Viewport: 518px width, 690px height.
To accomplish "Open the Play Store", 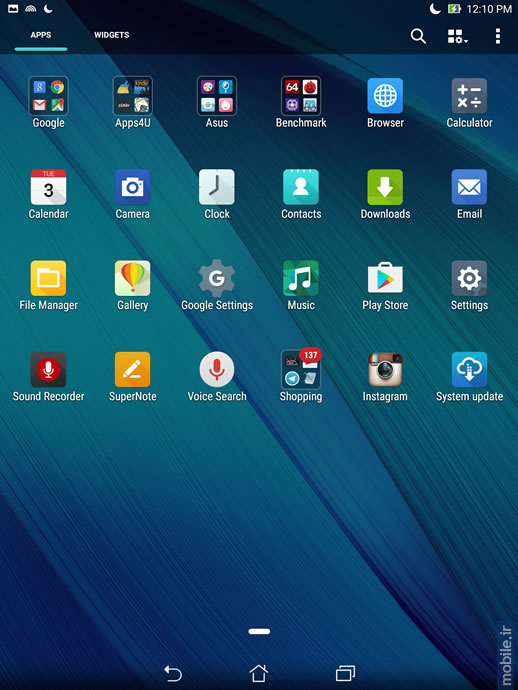I will pos(385,278).
